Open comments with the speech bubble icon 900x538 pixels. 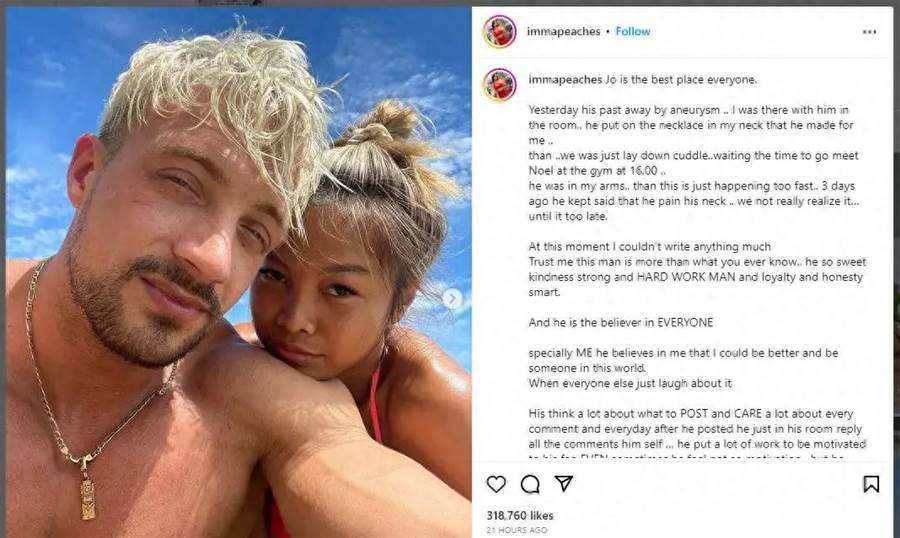coord(530,485)
